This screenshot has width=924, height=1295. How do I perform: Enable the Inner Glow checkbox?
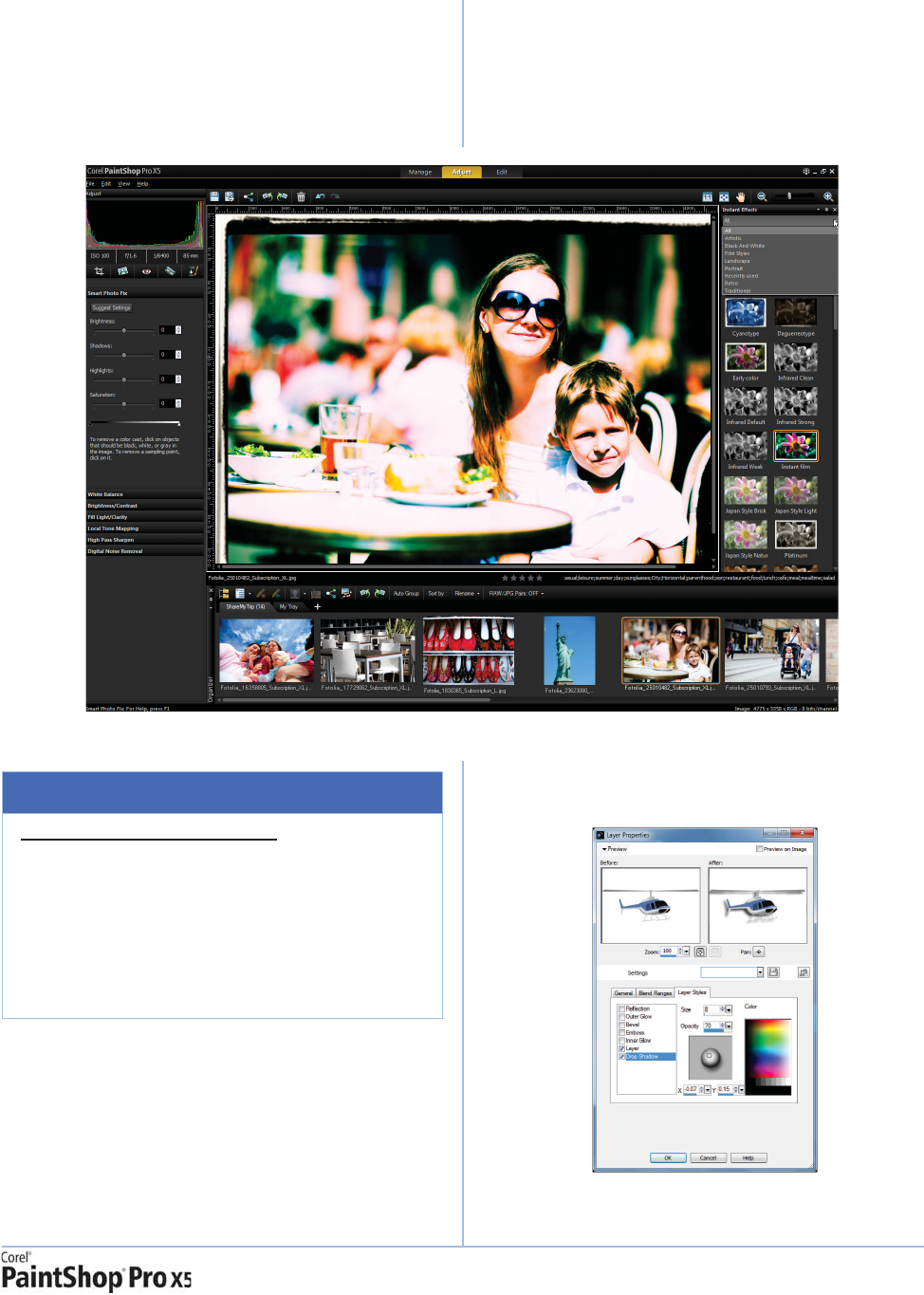tap(621, 1041)
